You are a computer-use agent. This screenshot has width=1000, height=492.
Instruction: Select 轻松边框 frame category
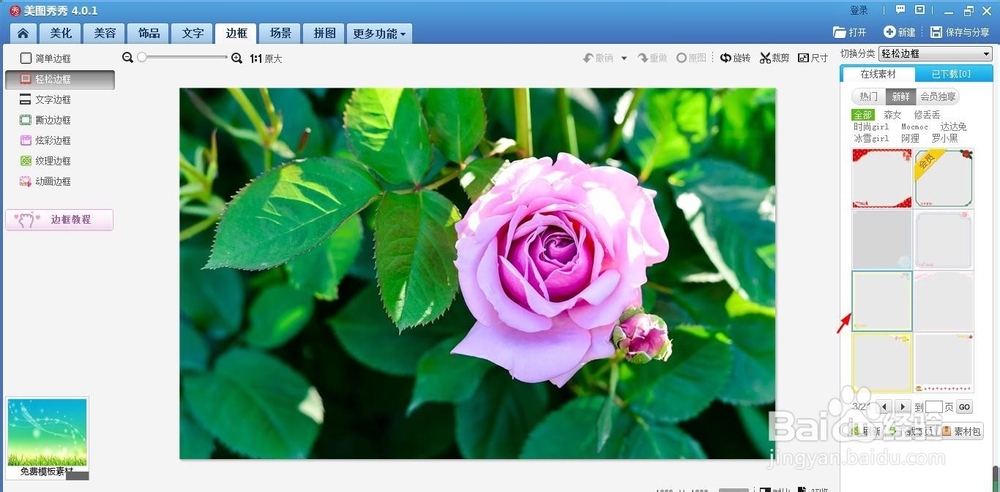60,80
